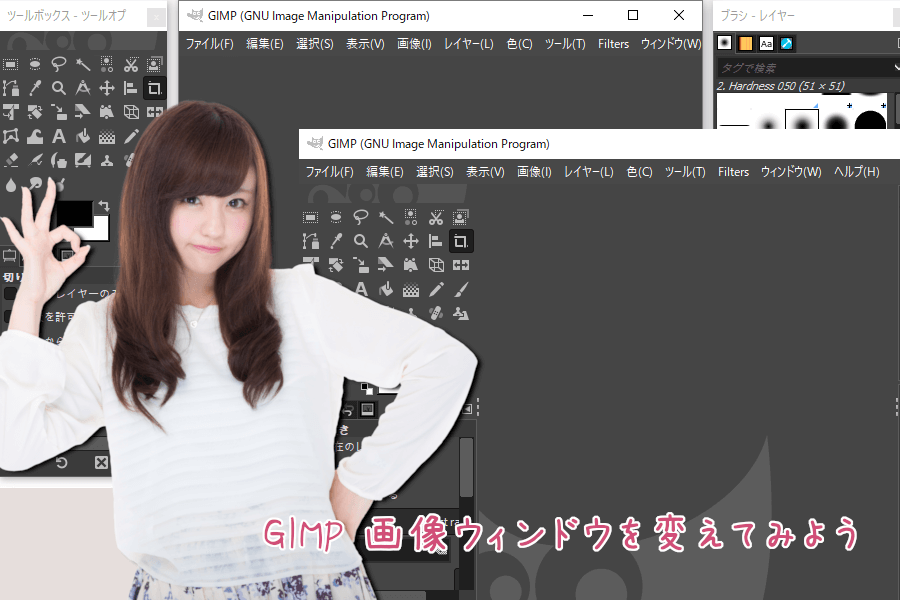Select Move tool in left toolbox window
Image resolution: width=900 pixels, height=600 pixels.
click(x=107, y=88)
